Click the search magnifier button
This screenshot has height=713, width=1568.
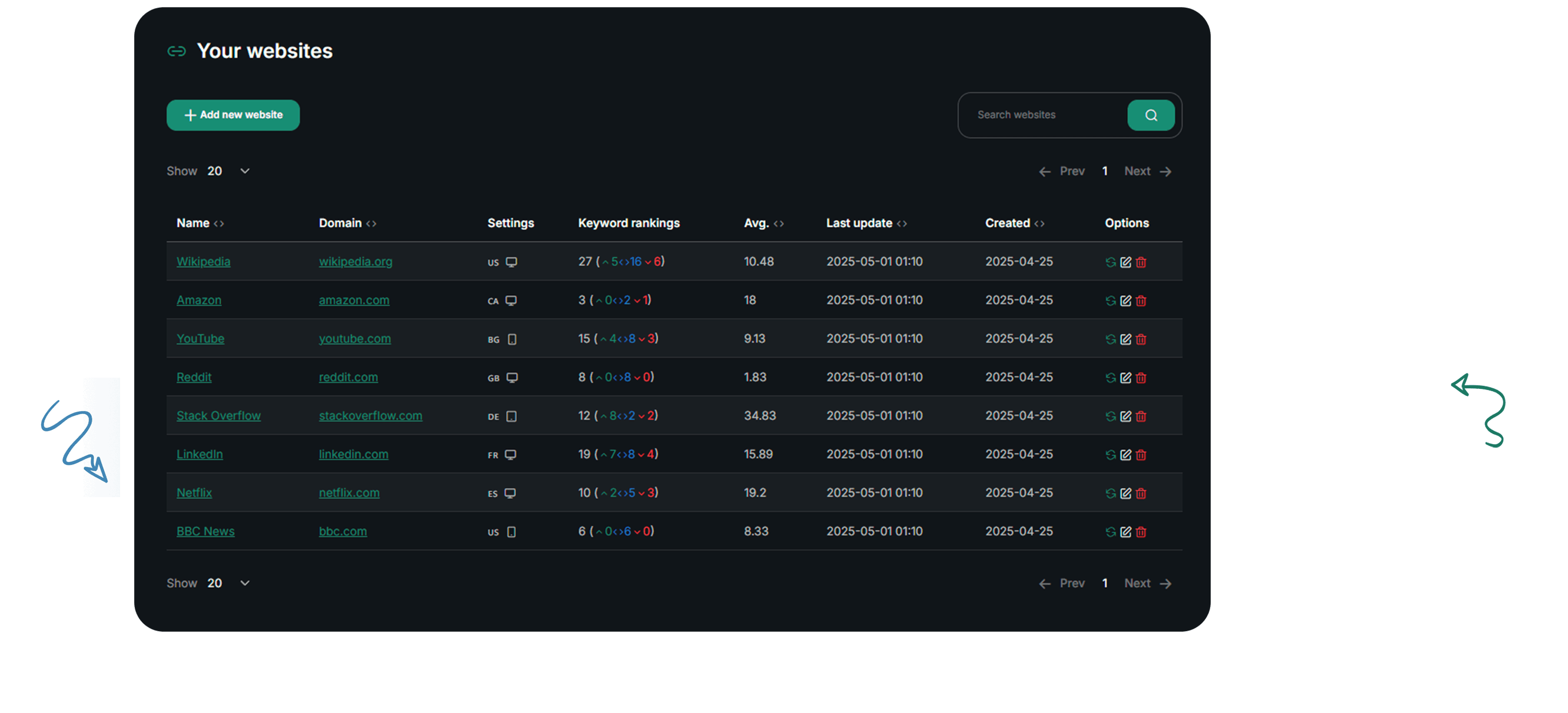[x=1151, y=115]
